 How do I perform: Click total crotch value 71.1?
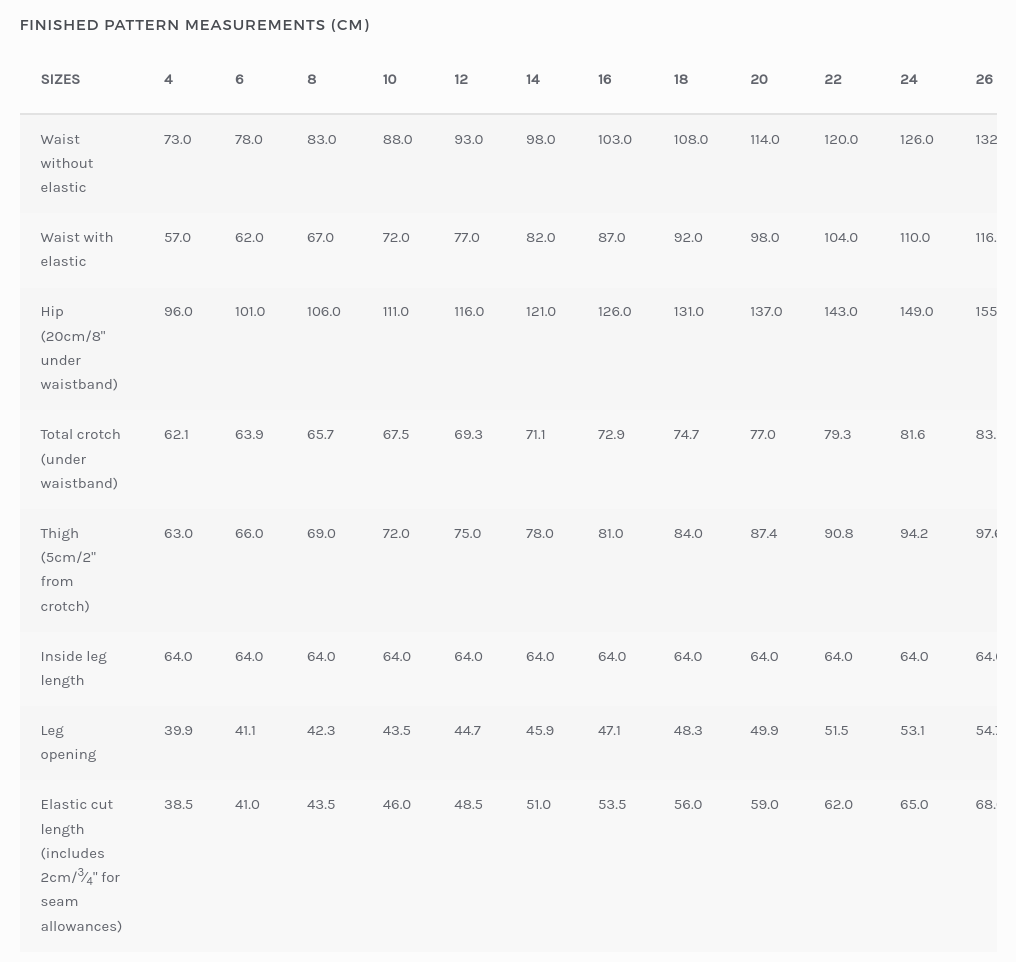pyautogui.click(x=535, y=435)
